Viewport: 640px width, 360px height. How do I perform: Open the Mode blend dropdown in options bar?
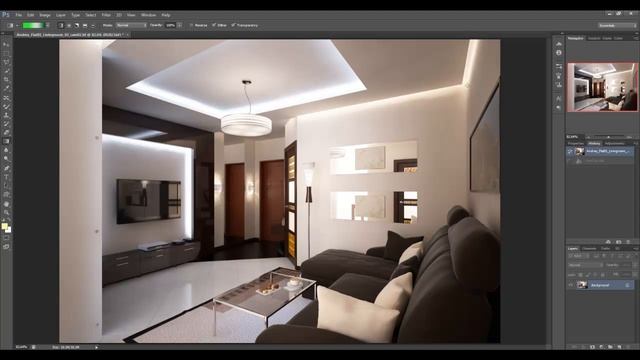click(131, 25)
